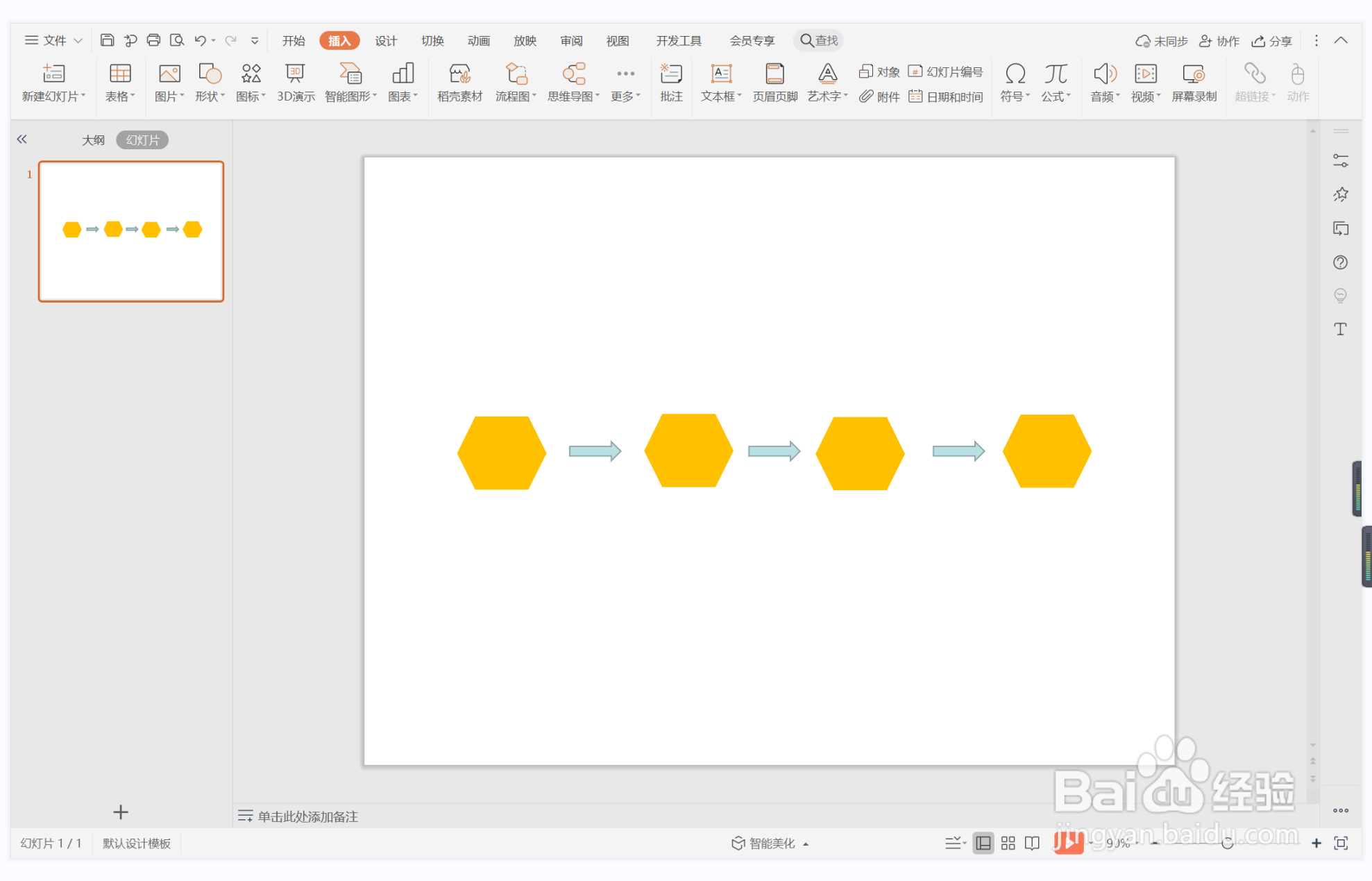Click the Mind Map icon
The width and height of the screenshot is (1372, 881).
point(573,74)
